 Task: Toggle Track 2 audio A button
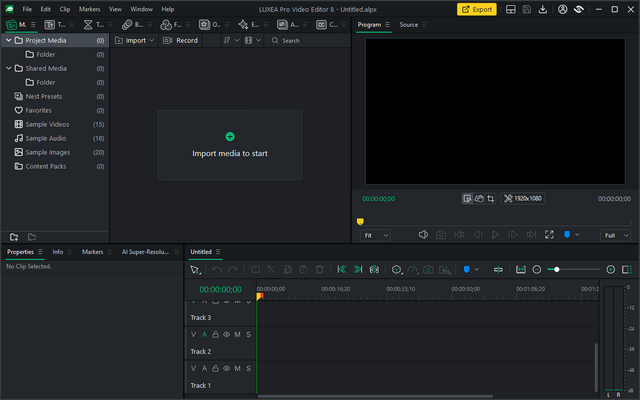[204, 335]
